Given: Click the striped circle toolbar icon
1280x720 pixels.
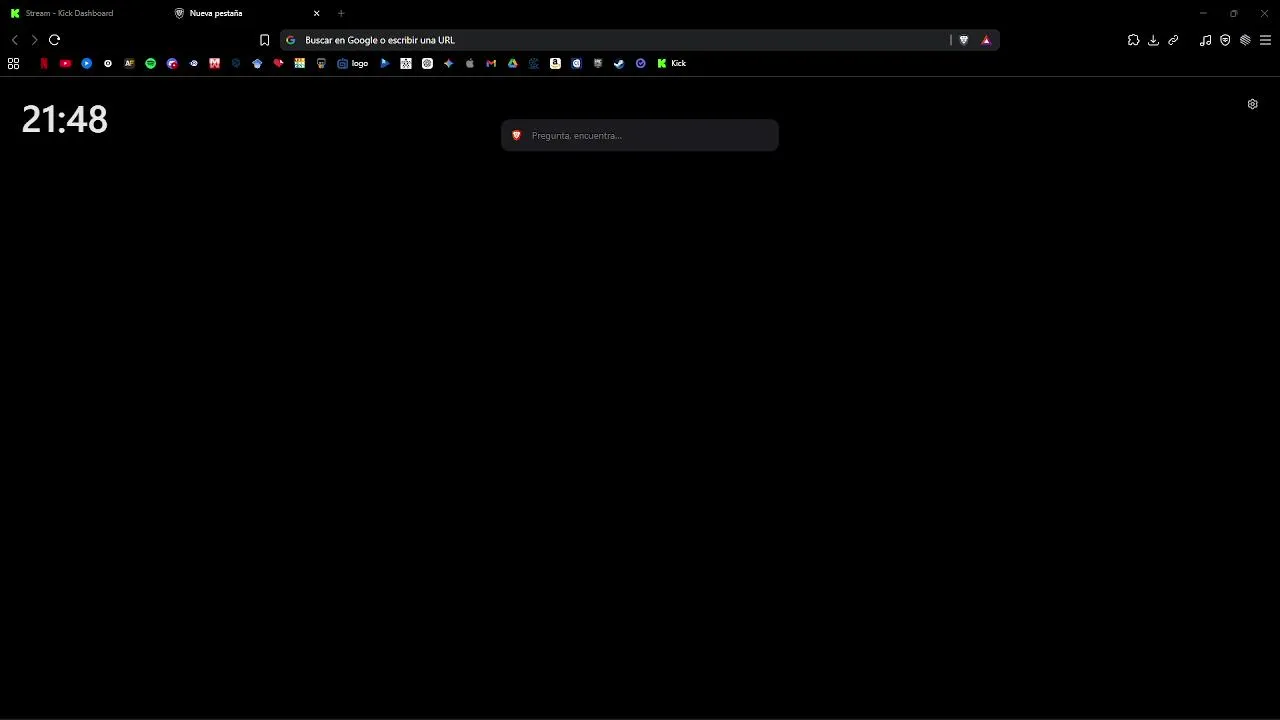Looking at the screenshot, I should (x=1245, y=40).
